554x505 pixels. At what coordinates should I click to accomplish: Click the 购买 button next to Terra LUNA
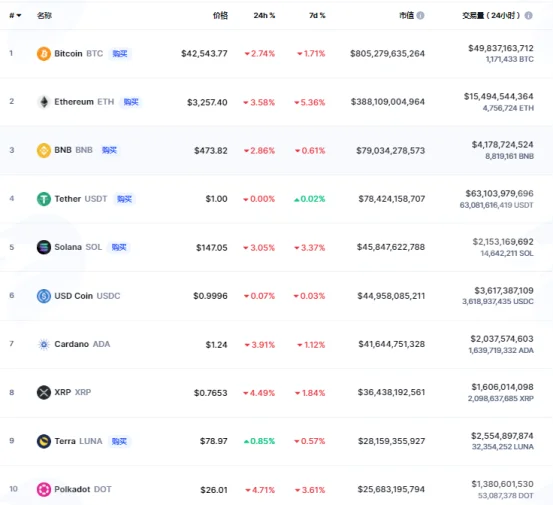click(119, 441)
